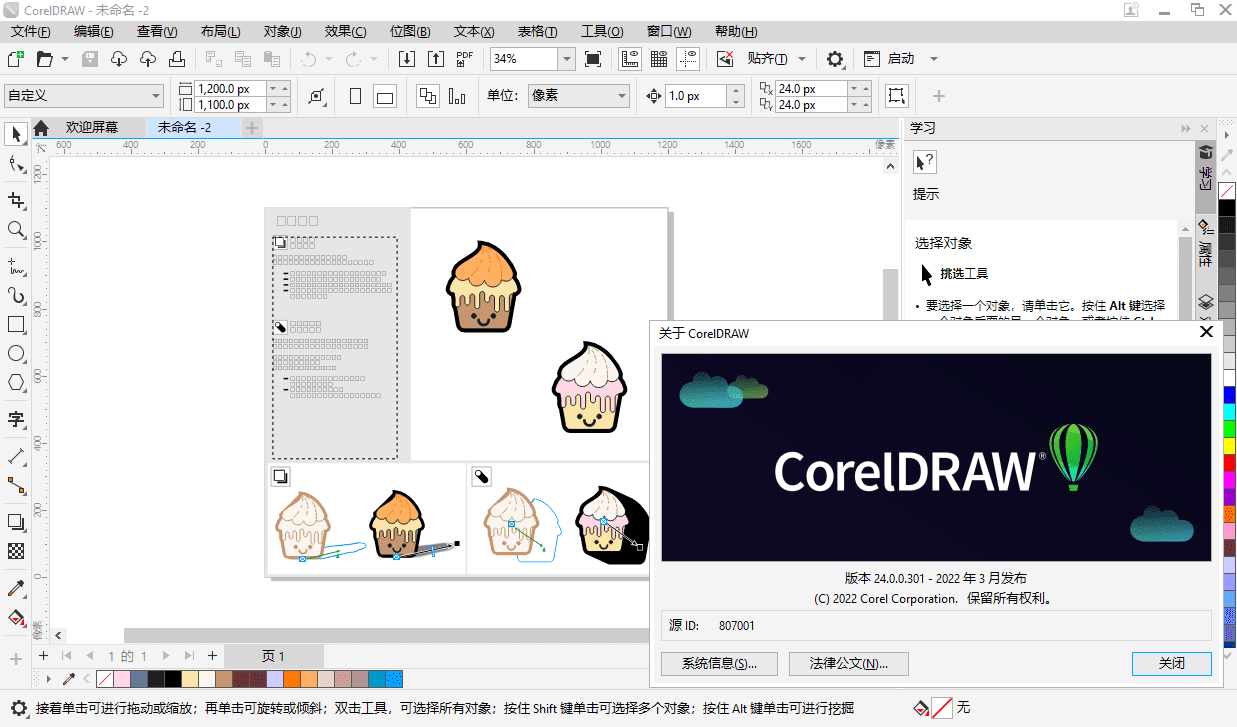This screenshot has width=1237, height=727.
Task: Click the Publish to PDF icon
Action: [x=465, y=59]
